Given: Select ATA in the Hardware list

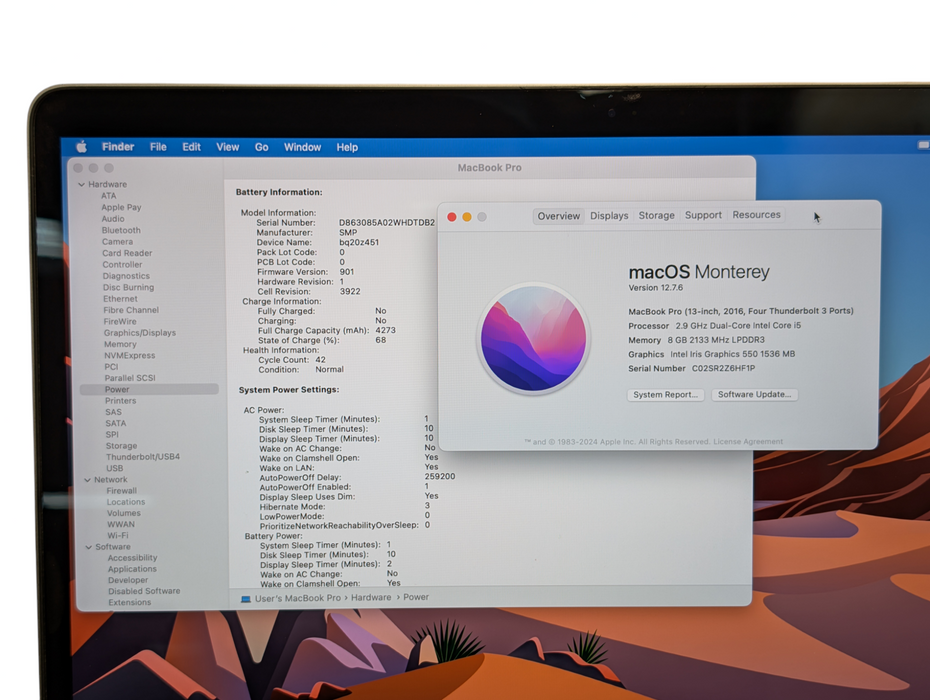Looking at the screenshot, I should click(x=109, y=196).
